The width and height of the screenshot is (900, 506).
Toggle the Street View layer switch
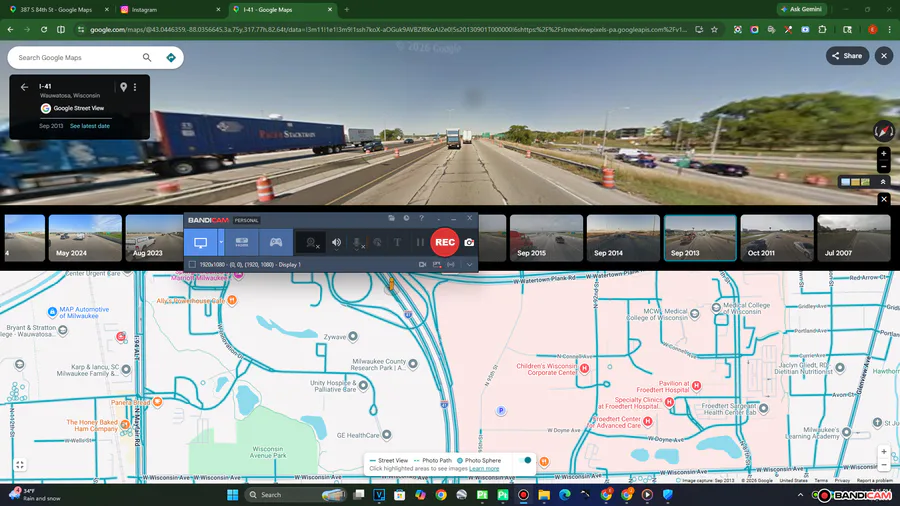point(525,460)
